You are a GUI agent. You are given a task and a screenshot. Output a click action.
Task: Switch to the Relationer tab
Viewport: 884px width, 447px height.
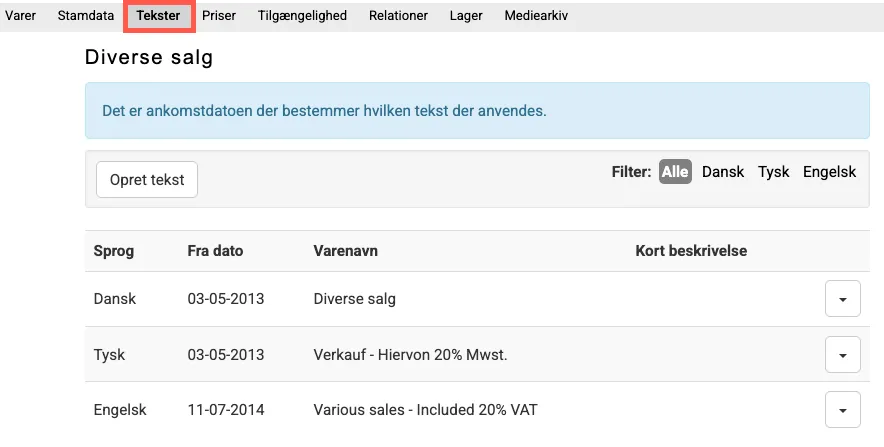click(398, 16)
